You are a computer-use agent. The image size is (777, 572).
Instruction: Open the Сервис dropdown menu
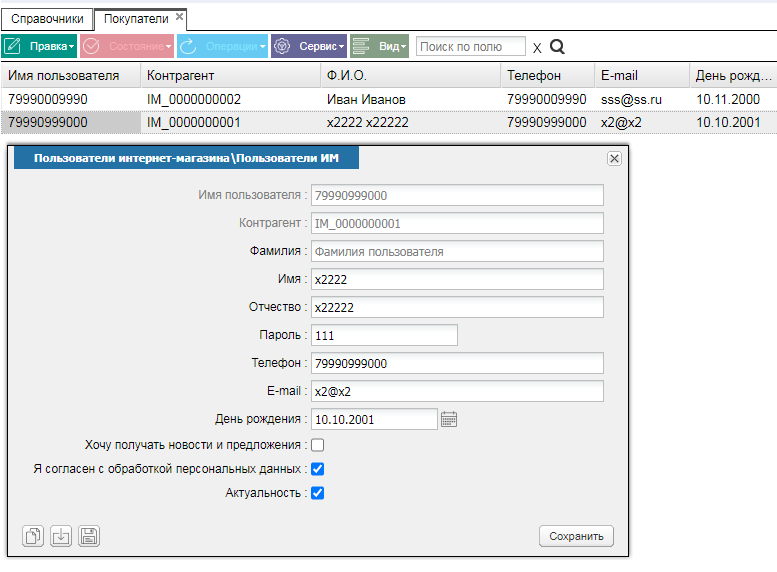(x=309, y=46)
